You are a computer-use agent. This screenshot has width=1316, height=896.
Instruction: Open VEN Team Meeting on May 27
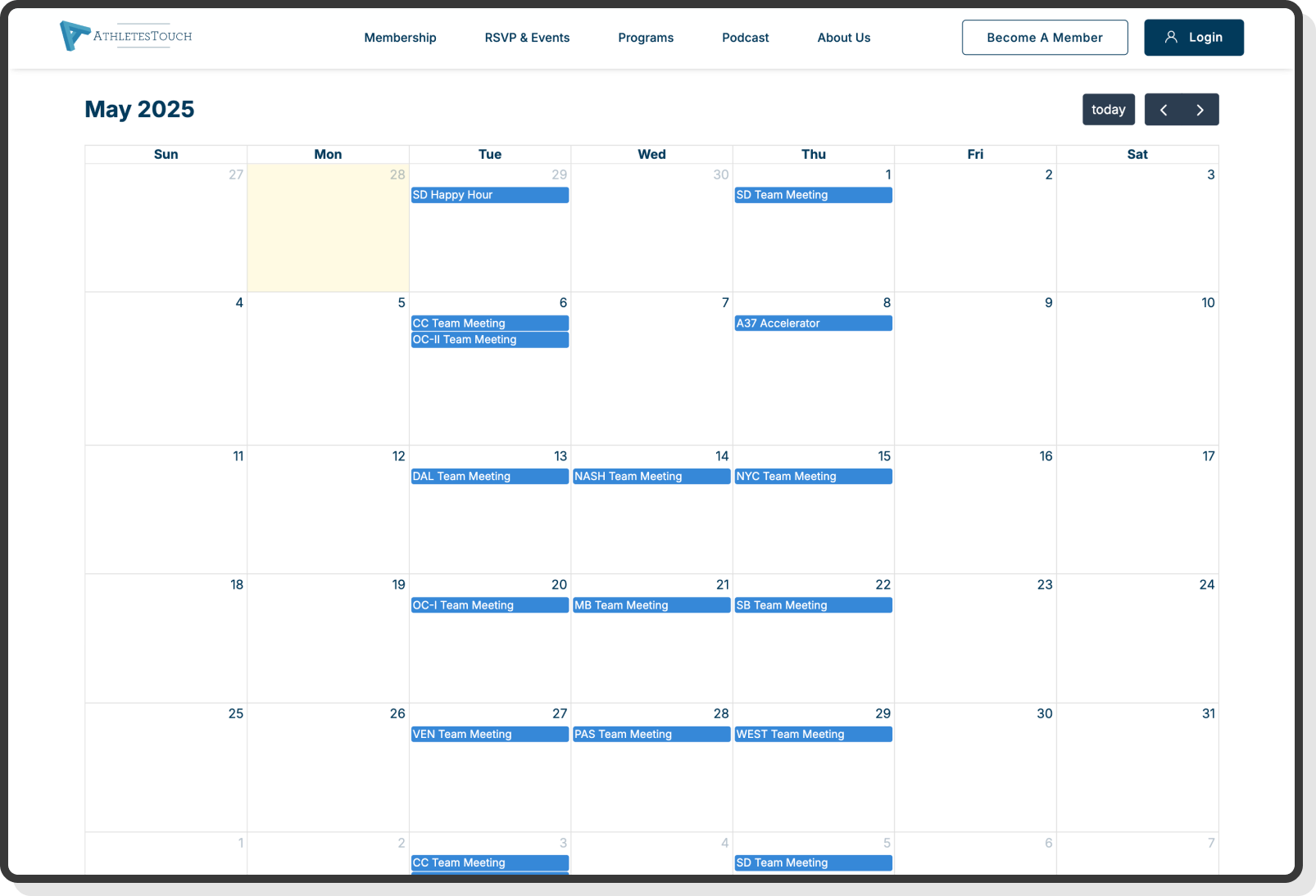(489, 735)
